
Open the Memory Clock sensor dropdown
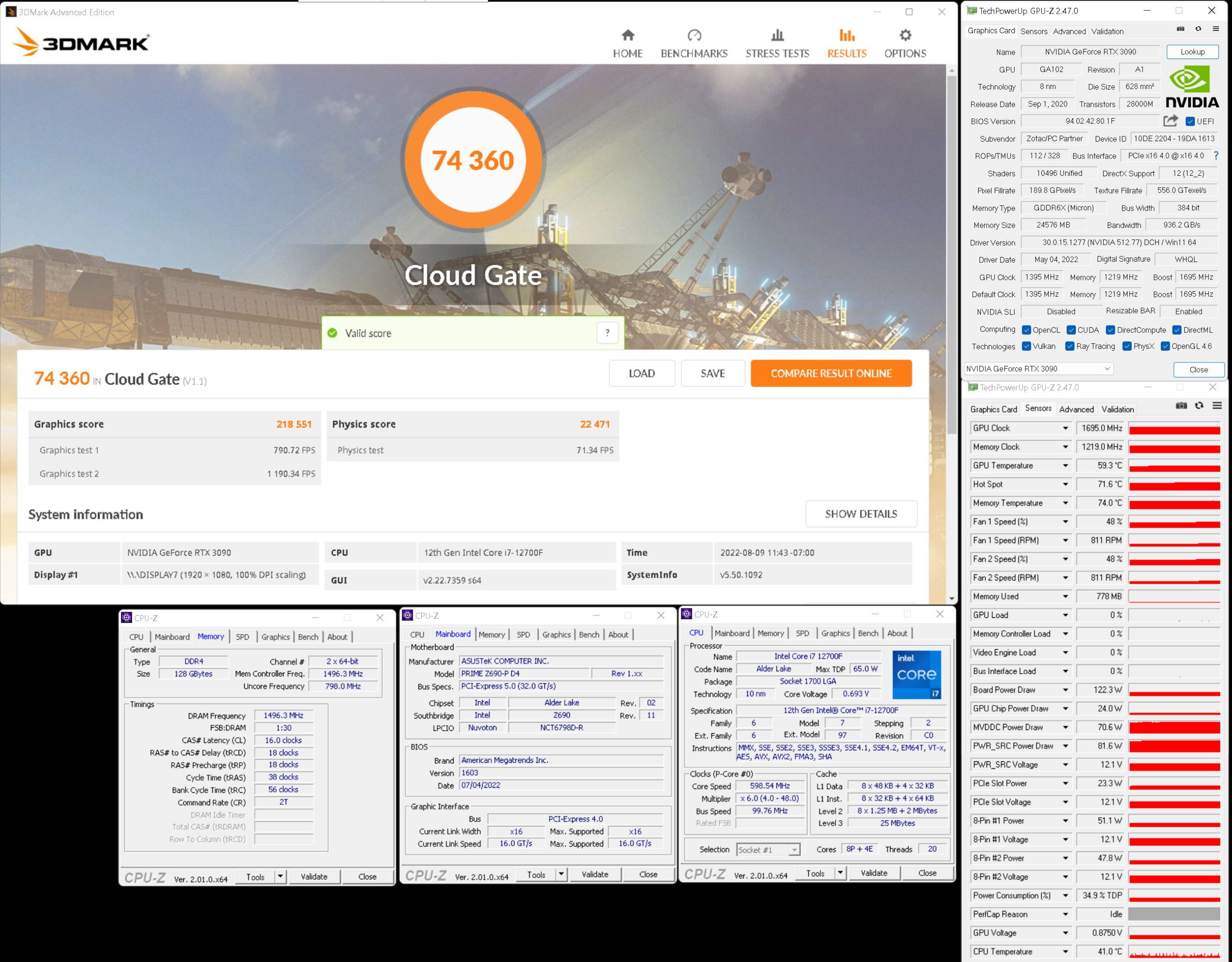[1066, 447]
